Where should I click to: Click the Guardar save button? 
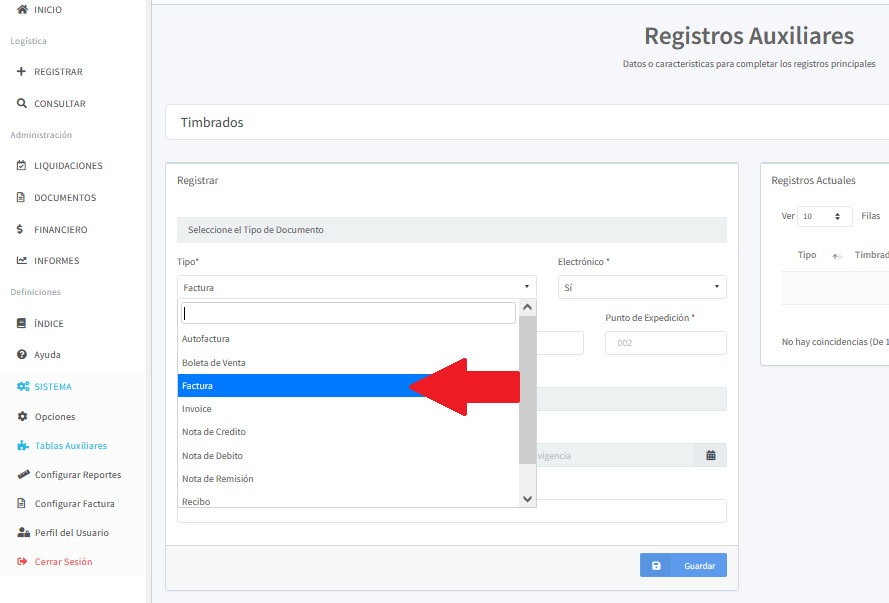(684, 566)
